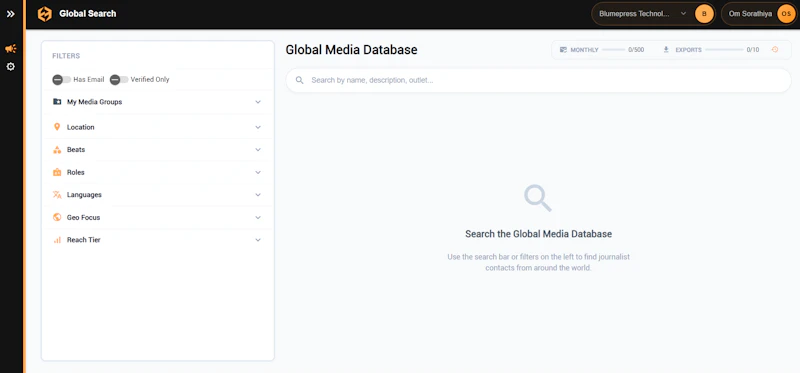
Task: Click the Global Search header title
Action: point(88,14)
